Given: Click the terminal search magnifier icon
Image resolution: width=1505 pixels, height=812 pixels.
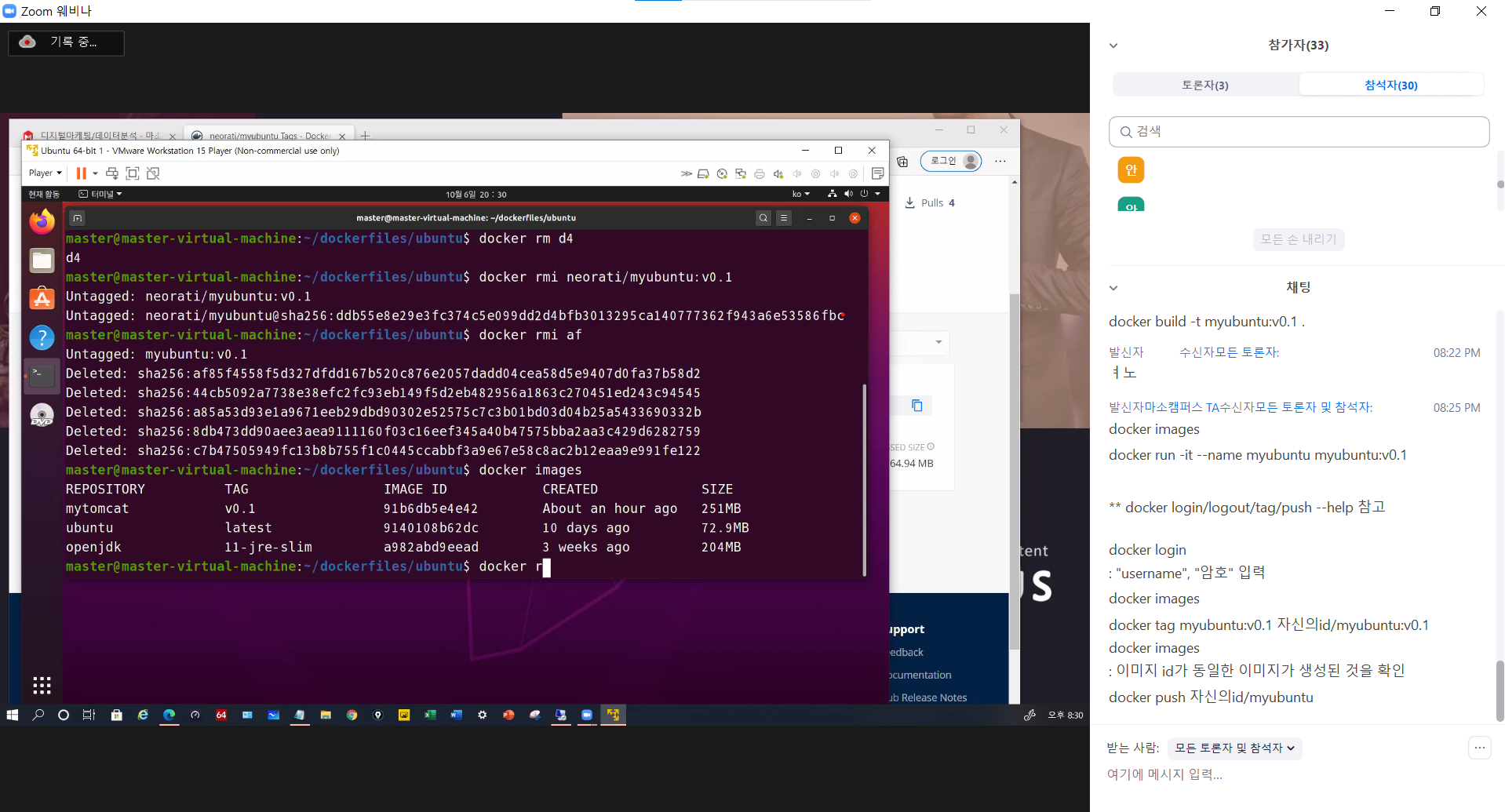Looking at the screenshot, I should pyautogui.click(x=763, y=218).
